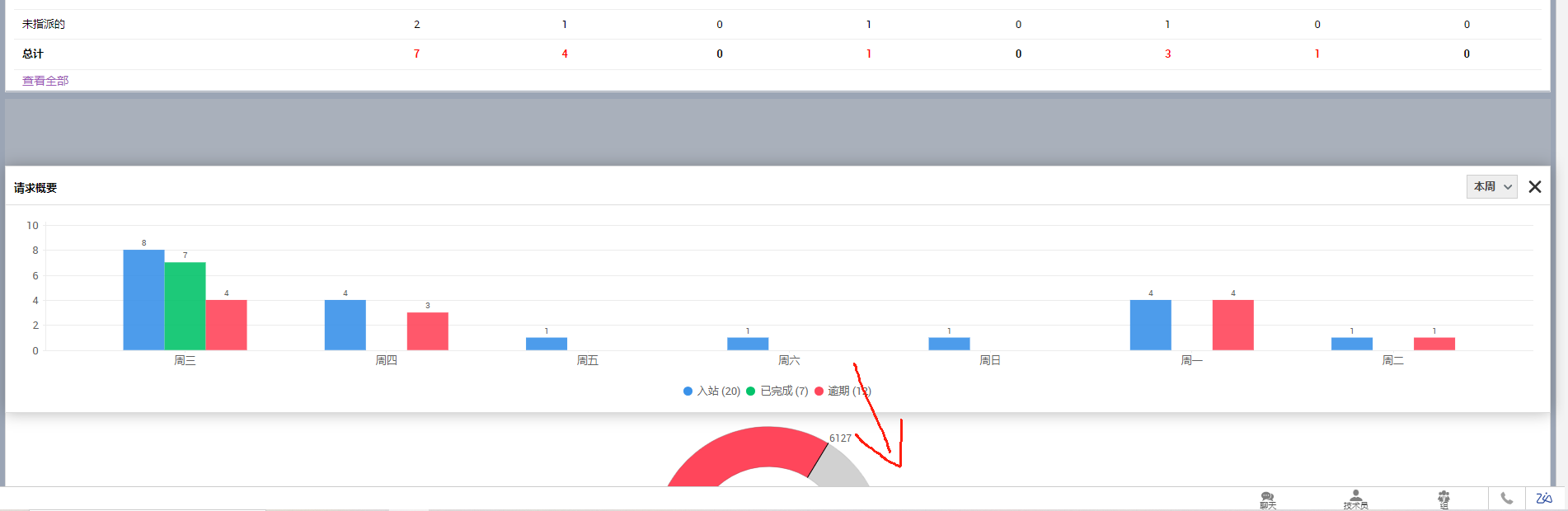Toggle the 逾期 legend series
The width and height of the screenshot is (1568, 511).
[x=841, y=391]
